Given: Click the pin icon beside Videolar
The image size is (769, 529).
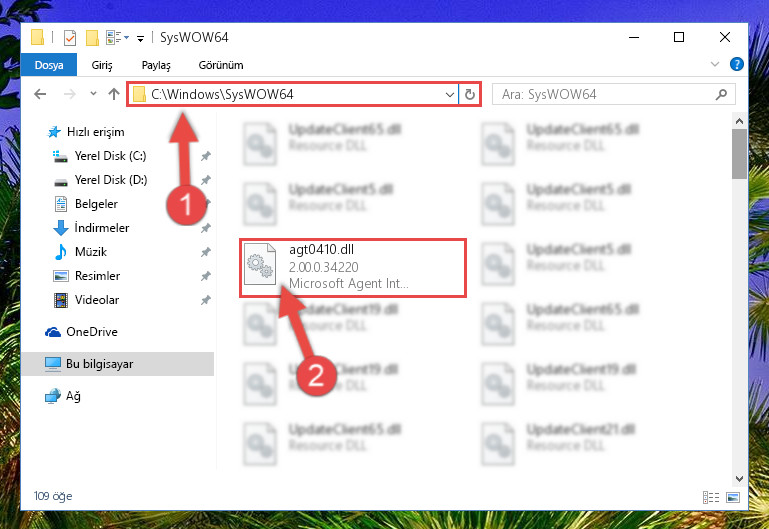Looking at the screenshot, I should [205, 301].
